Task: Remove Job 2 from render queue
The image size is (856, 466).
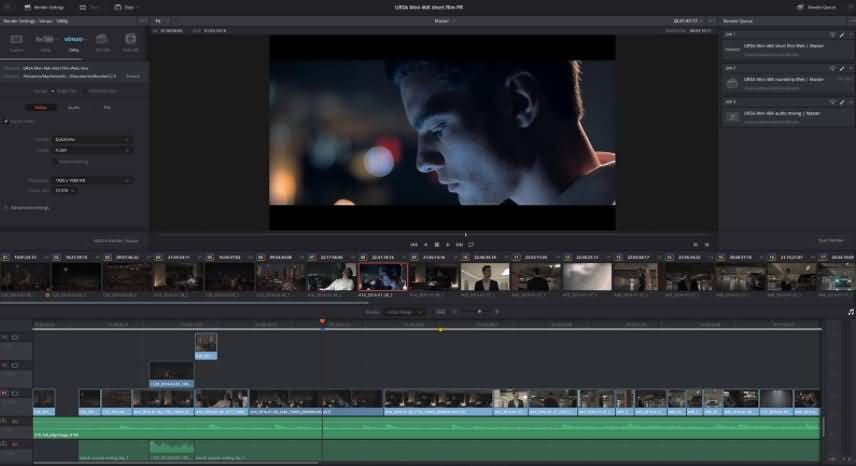Action: click(851, 69)
